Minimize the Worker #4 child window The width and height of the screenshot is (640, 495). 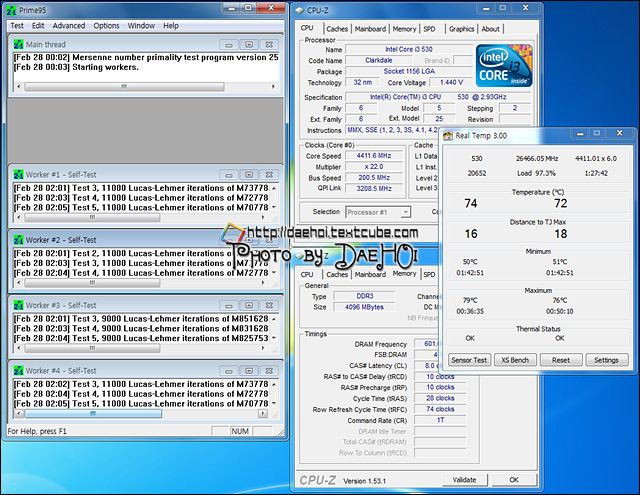[229, 371]
